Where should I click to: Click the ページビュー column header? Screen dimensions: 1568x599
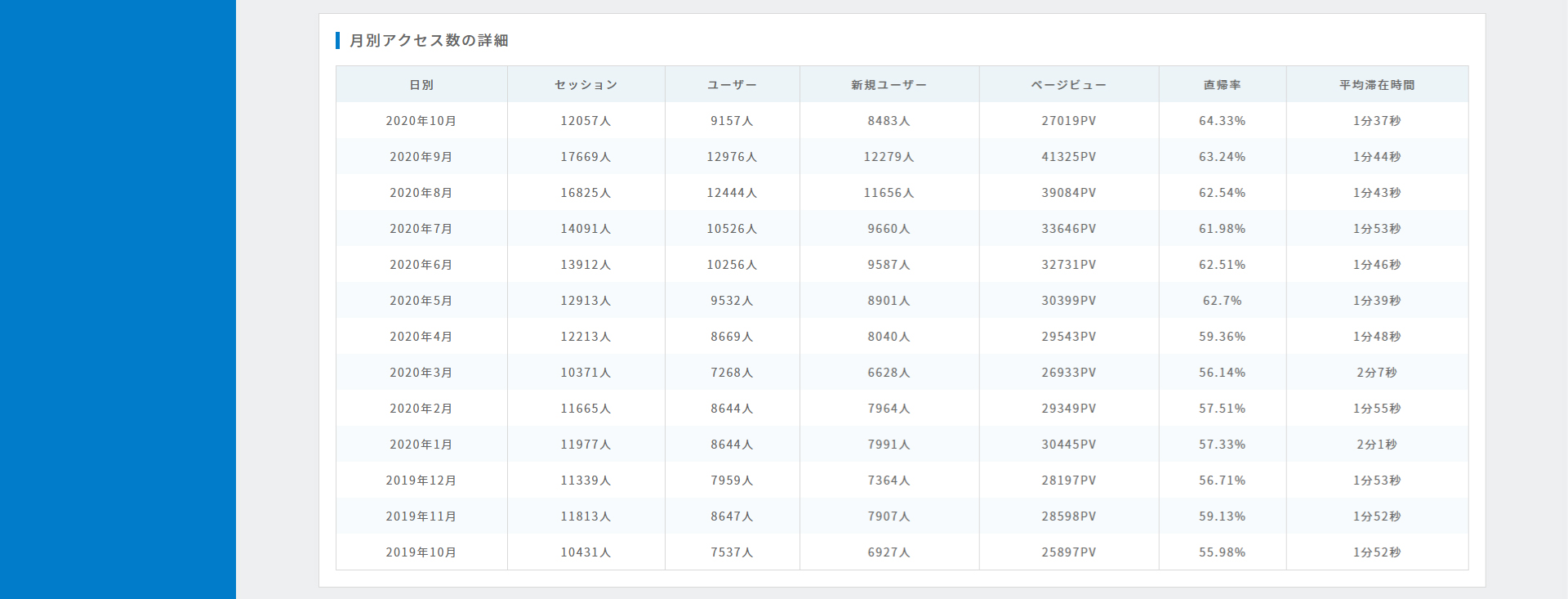pos(1069,85)
